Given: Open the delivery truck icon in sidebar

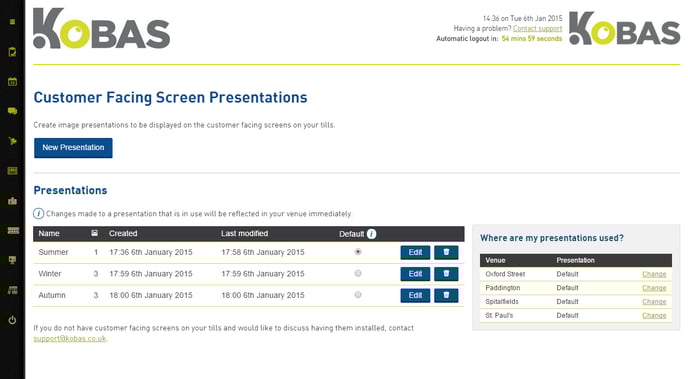Looking at the screenshot, I should (12, 111).
